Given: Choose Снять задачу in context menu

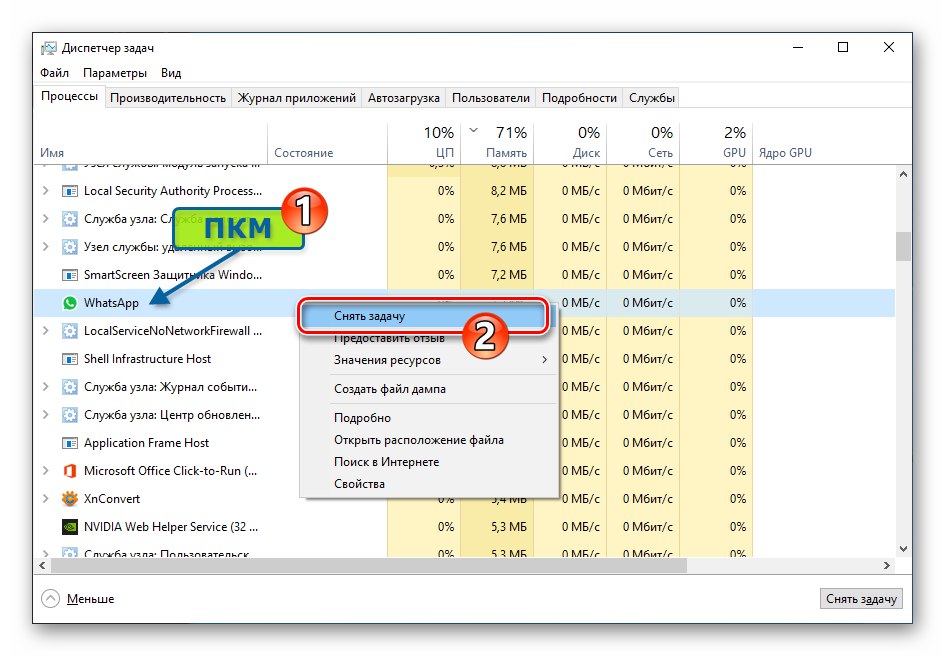Looking at the screenshot, I should 423,316.
